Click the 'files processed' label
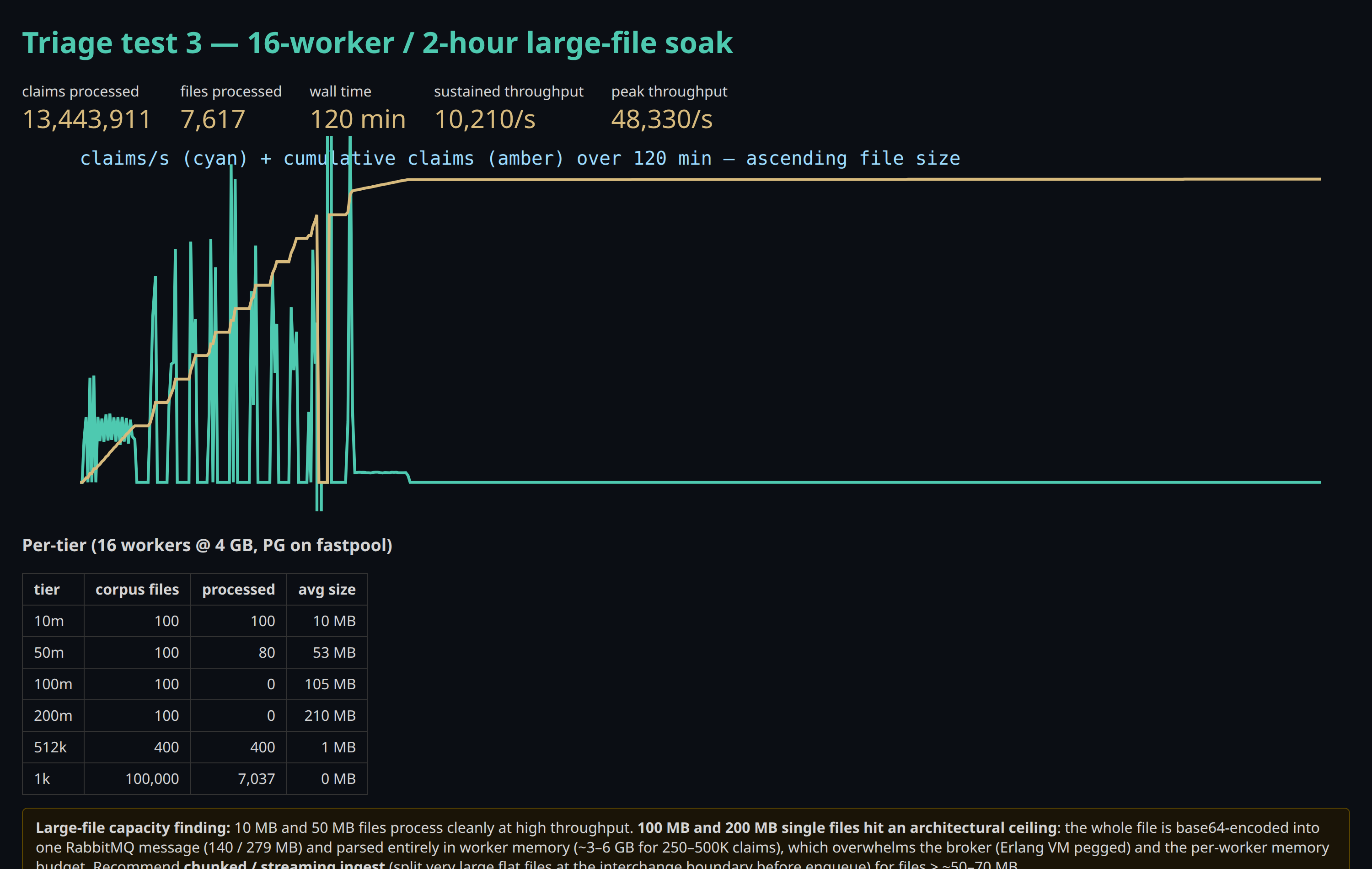The image size is (1372, 869). pyautogui.click(x=231, y=91)
